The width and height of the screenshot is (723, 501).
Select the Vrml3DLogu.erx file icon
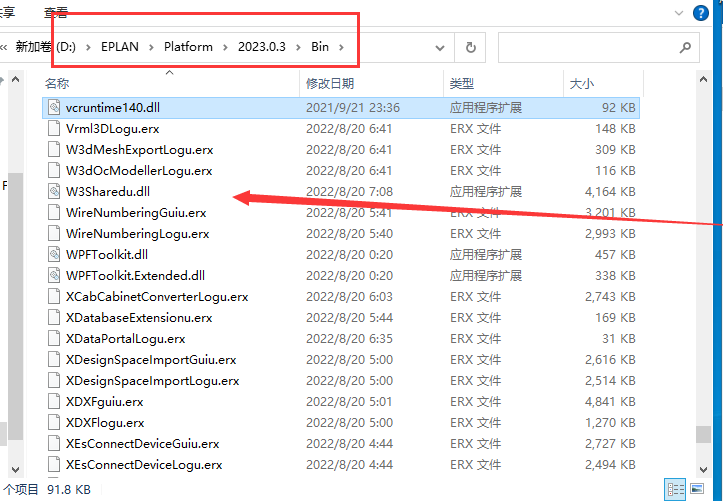coord(54,129)
